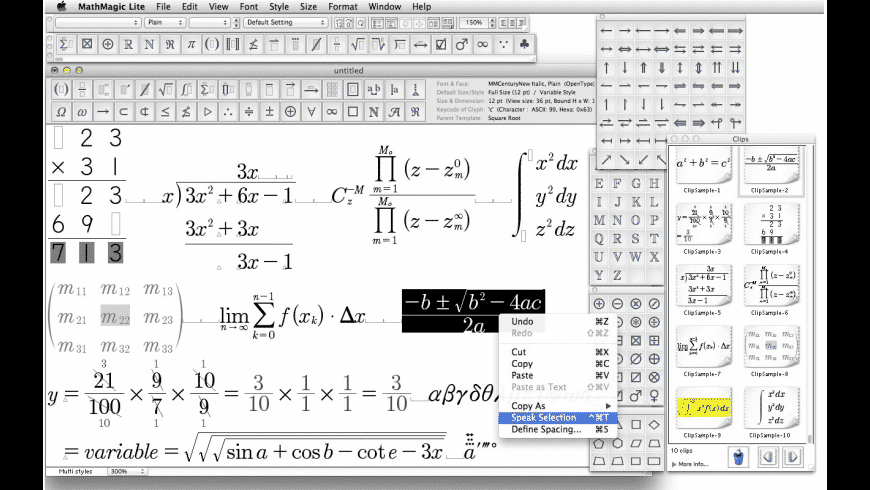This screenshot has width=870, height=490.
Task: Choose Cut from the context menu
Action: [558, 352]
